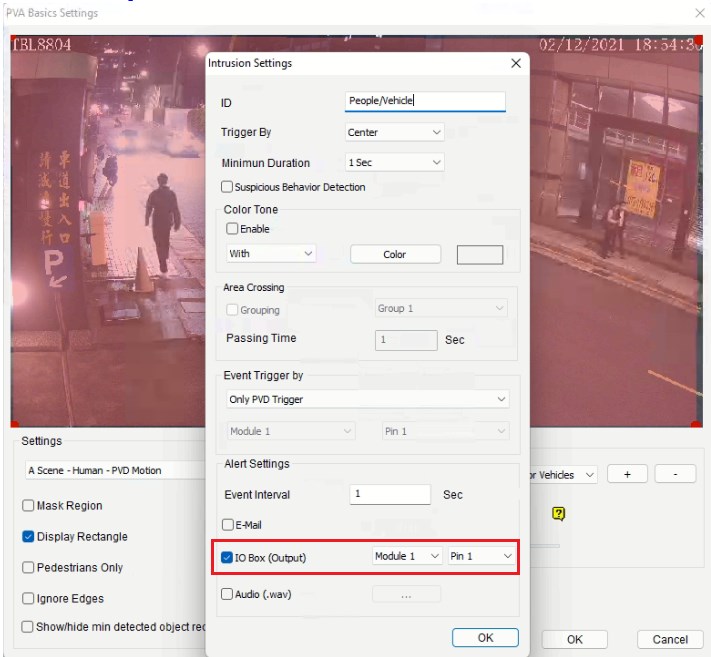Click the yellow question mark help icon
Image resolution: width=711 pixels, height=657 pixels.
tap(558, 514)
